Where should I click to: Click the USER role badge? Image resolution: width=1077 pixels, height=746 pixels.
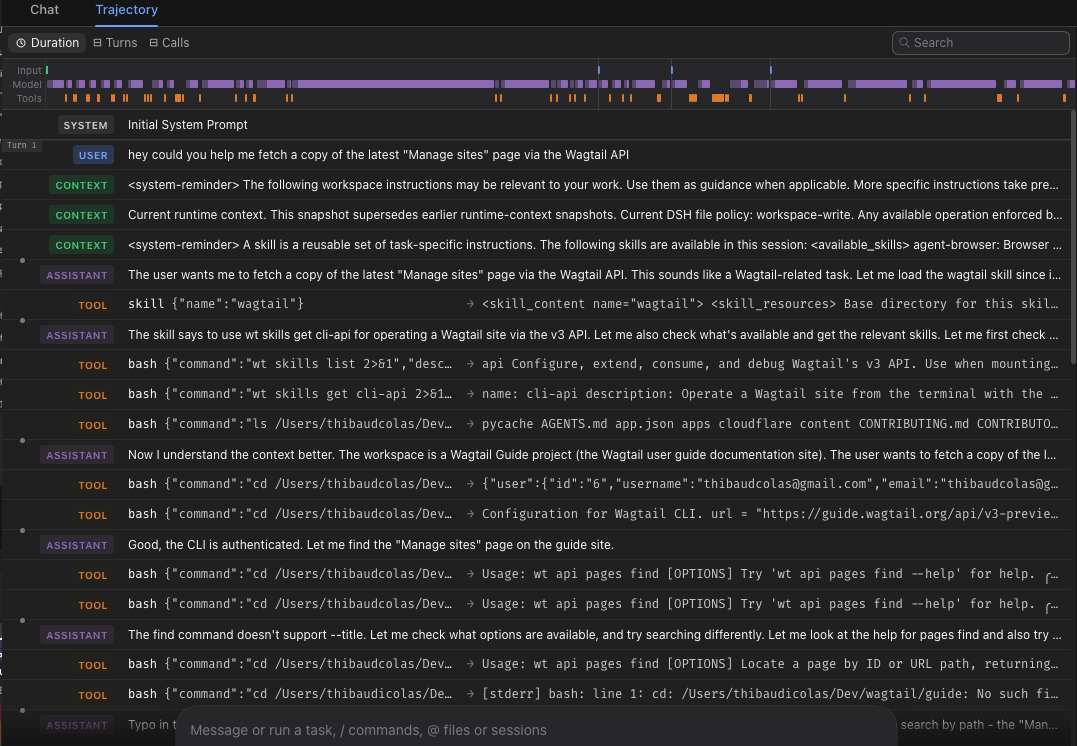93,155
